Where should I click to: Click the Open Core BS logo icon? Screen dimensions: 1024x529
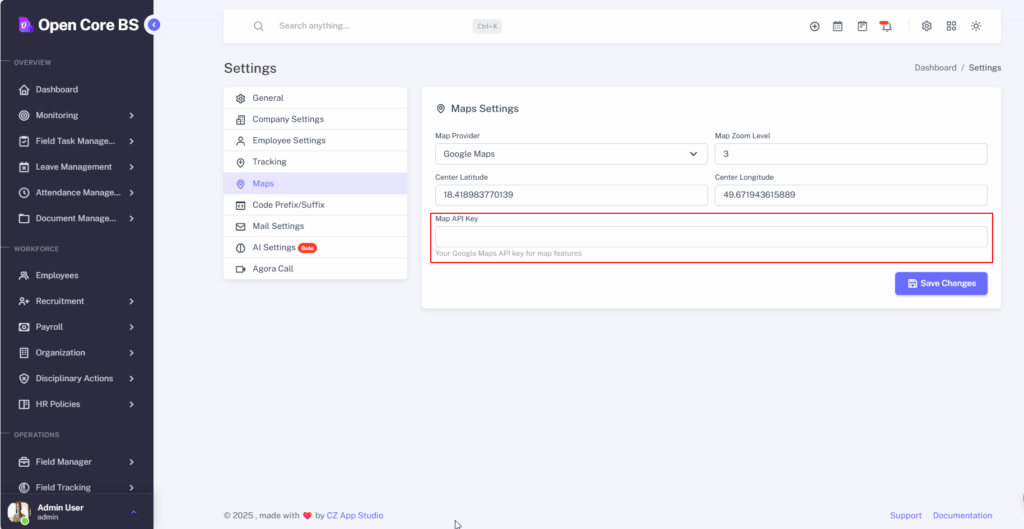(24, 25)
